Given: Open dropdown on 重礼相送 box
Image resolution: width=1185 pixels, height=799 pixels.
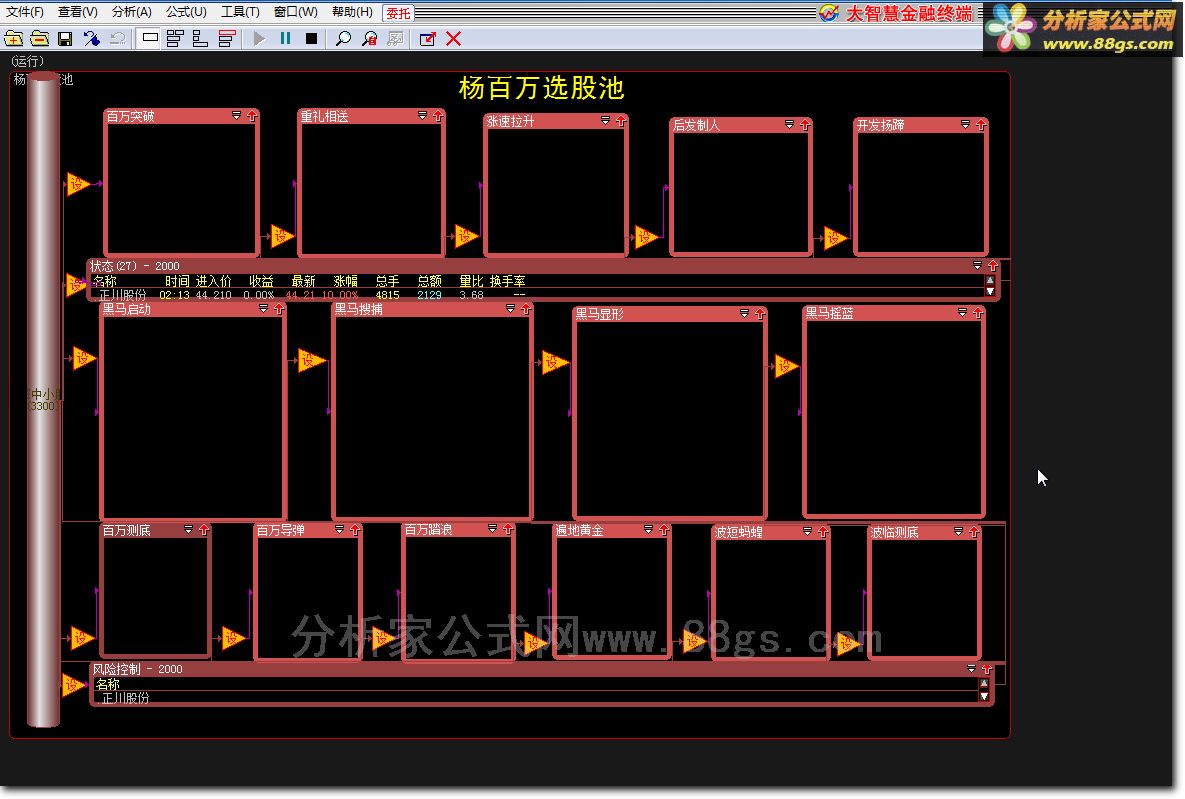Looking at the screenshot, I should 422,116.
